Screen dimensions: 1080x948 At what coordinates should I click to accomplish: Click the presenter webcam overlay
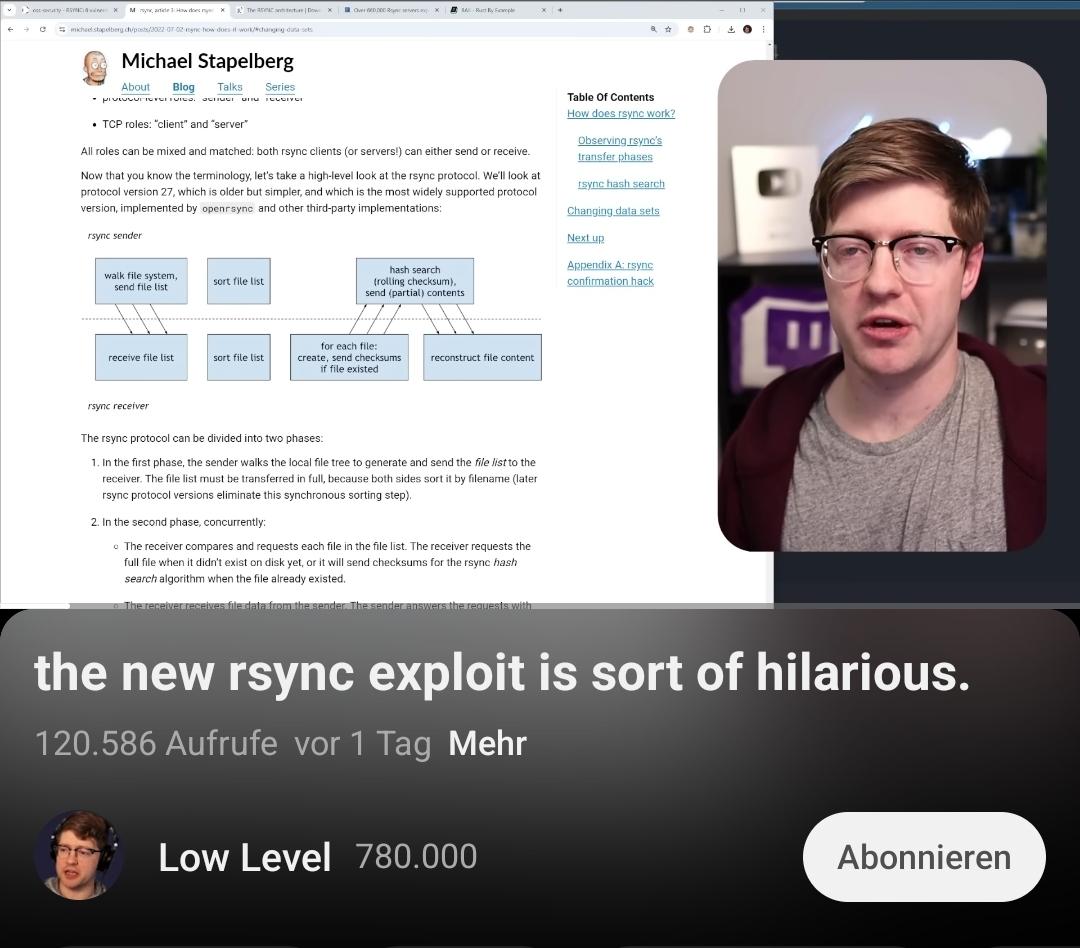click(x=882, y=306)
